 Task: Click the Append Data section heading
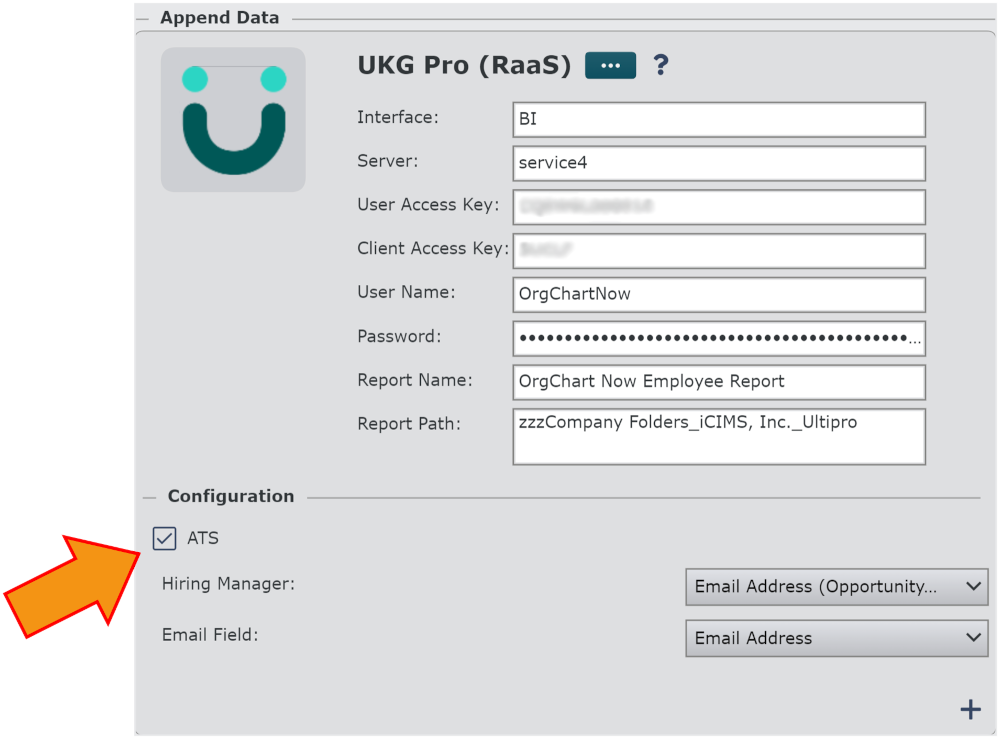219,18
